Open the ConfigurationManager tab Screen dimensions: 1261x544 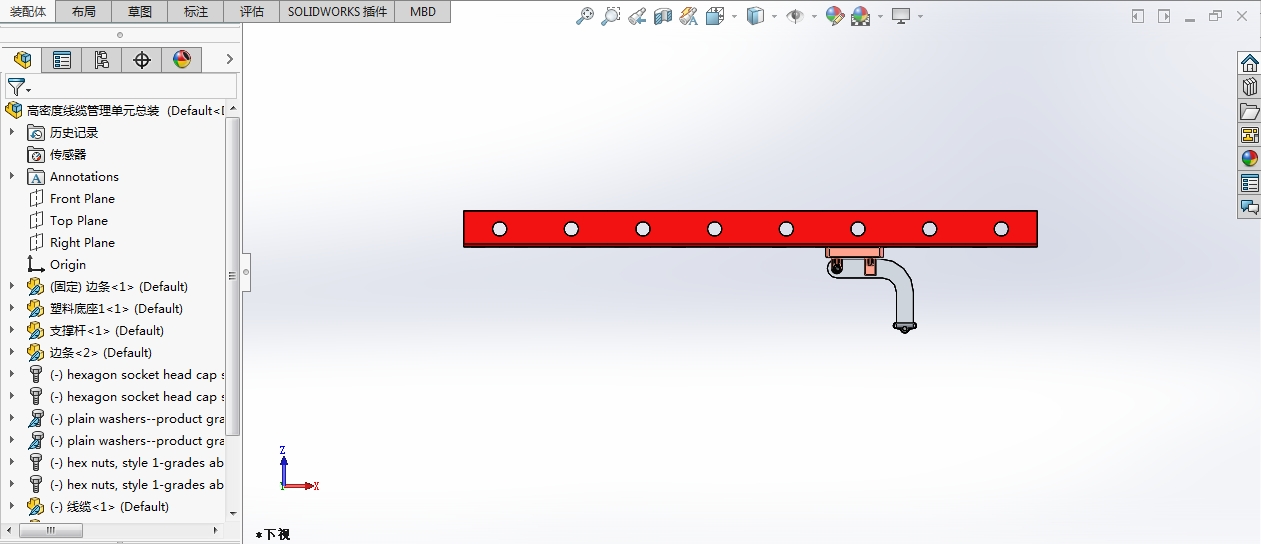pos(102,60)
